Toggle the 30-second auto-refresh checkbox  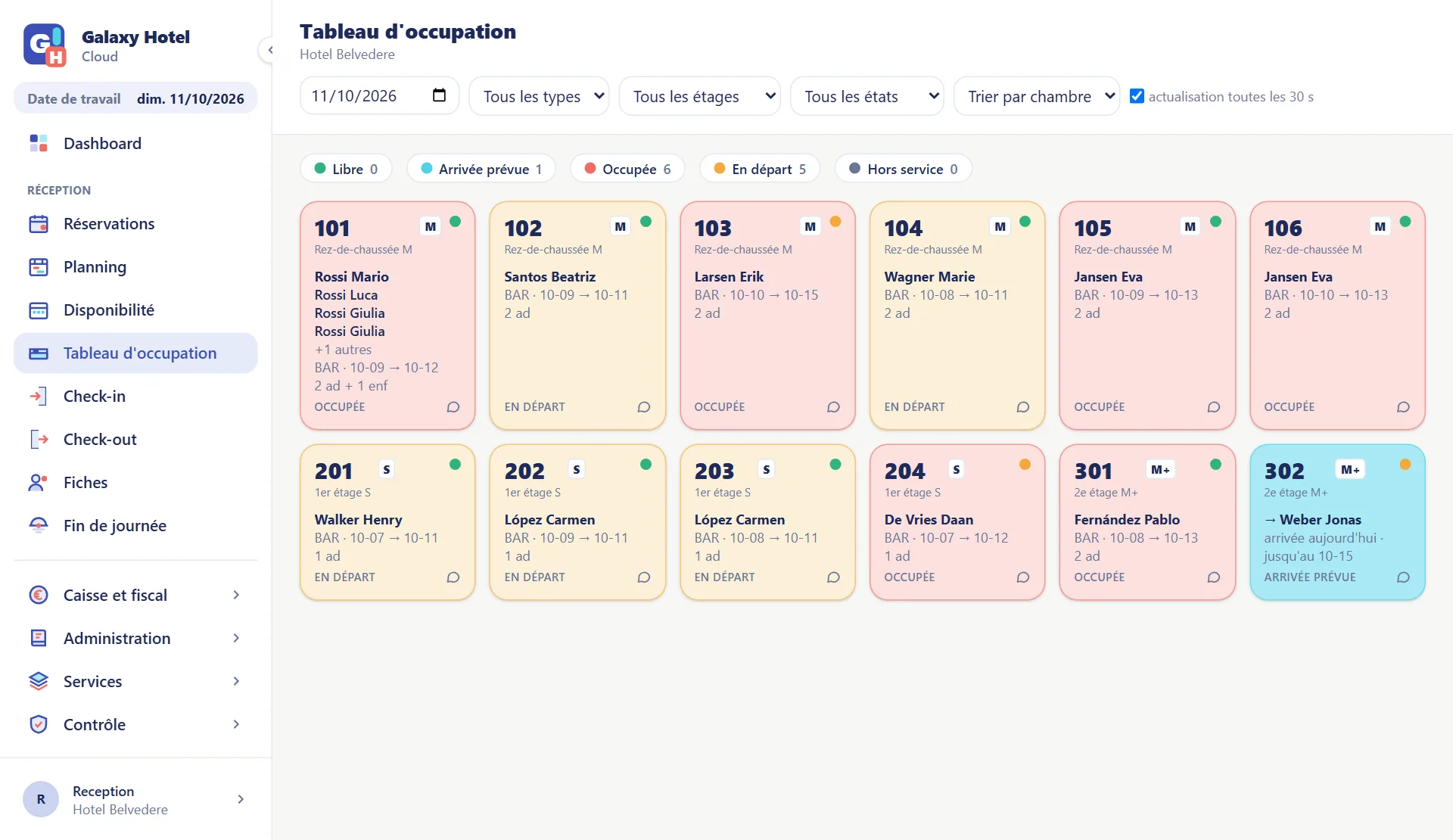tap(1137, 96)
